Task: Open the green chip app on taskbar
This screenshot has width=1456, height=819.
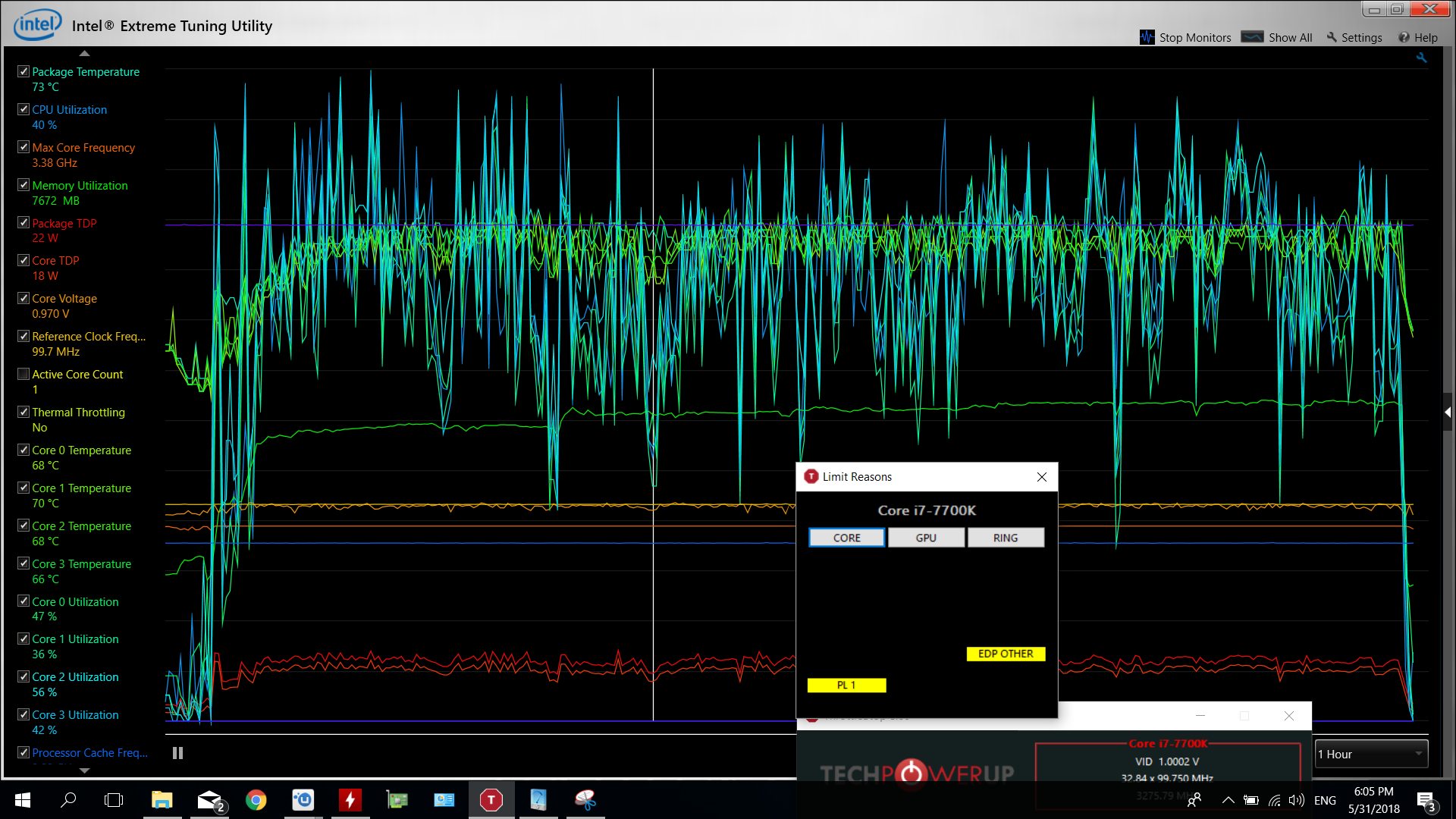Action: (397, 800)
